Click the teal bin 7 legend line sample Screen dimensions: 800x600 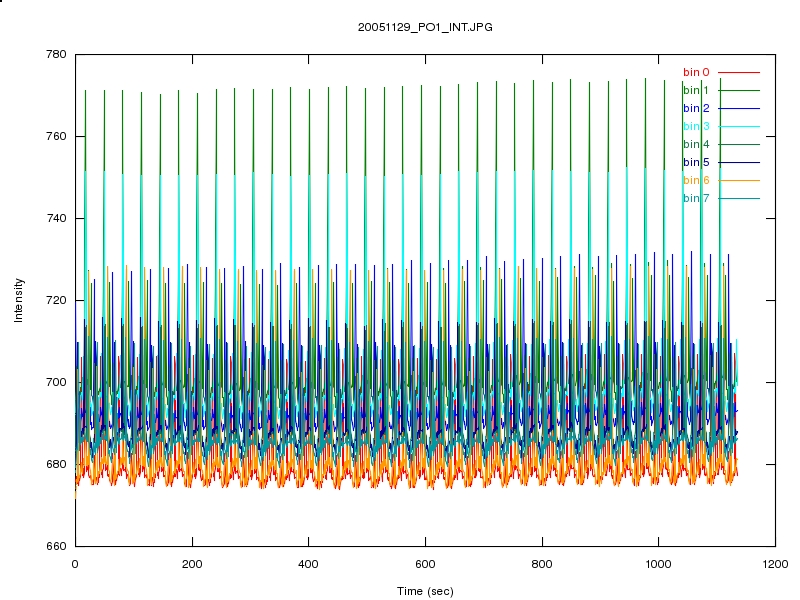pos(739,198)
